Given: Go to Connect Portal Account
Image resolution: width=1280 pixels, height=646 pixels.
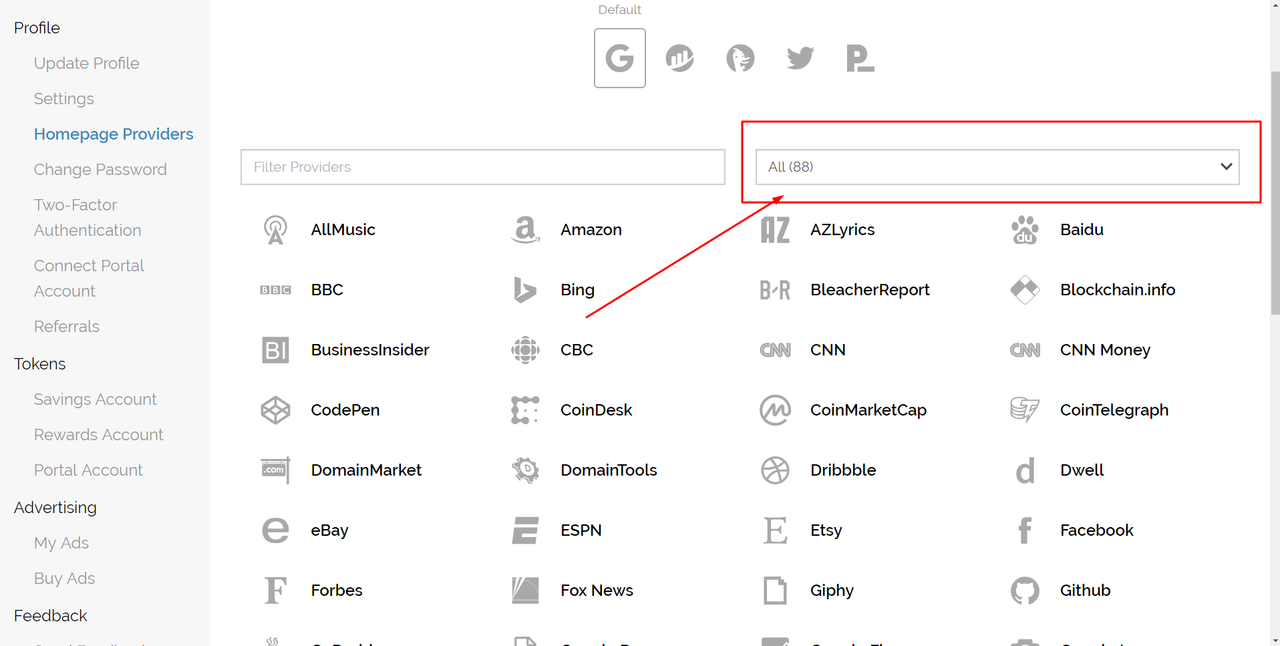Looking at the screenshot, I should pos(89,278).
